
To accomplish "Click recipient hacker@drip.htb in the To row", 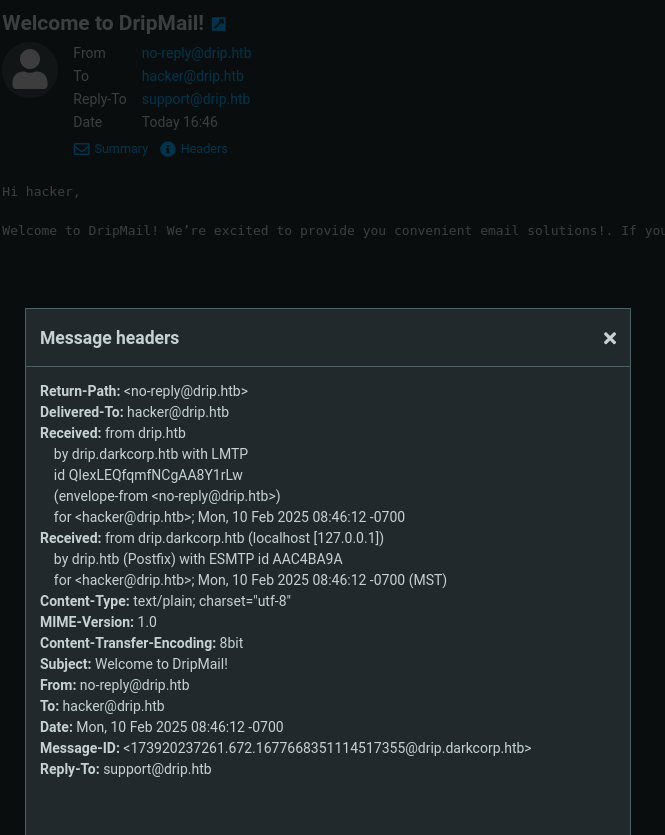I will pos(192,76).
